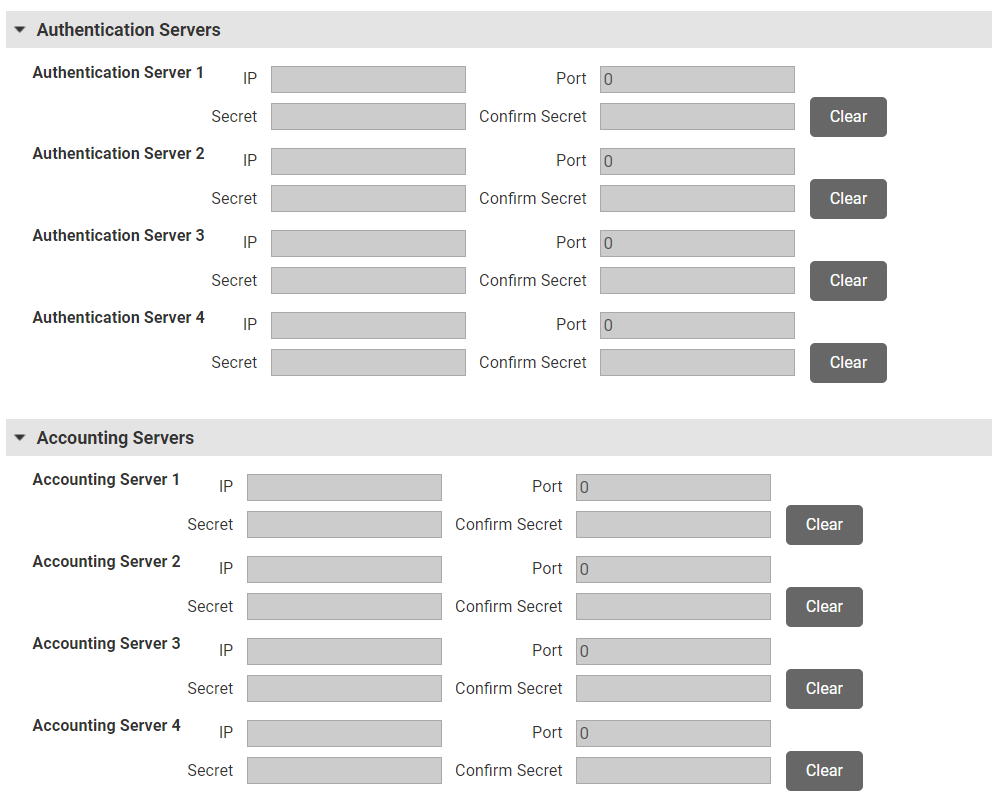Click the Secret field of Authentication Server 3
998x805 pixels.
(x=368, y=281)
